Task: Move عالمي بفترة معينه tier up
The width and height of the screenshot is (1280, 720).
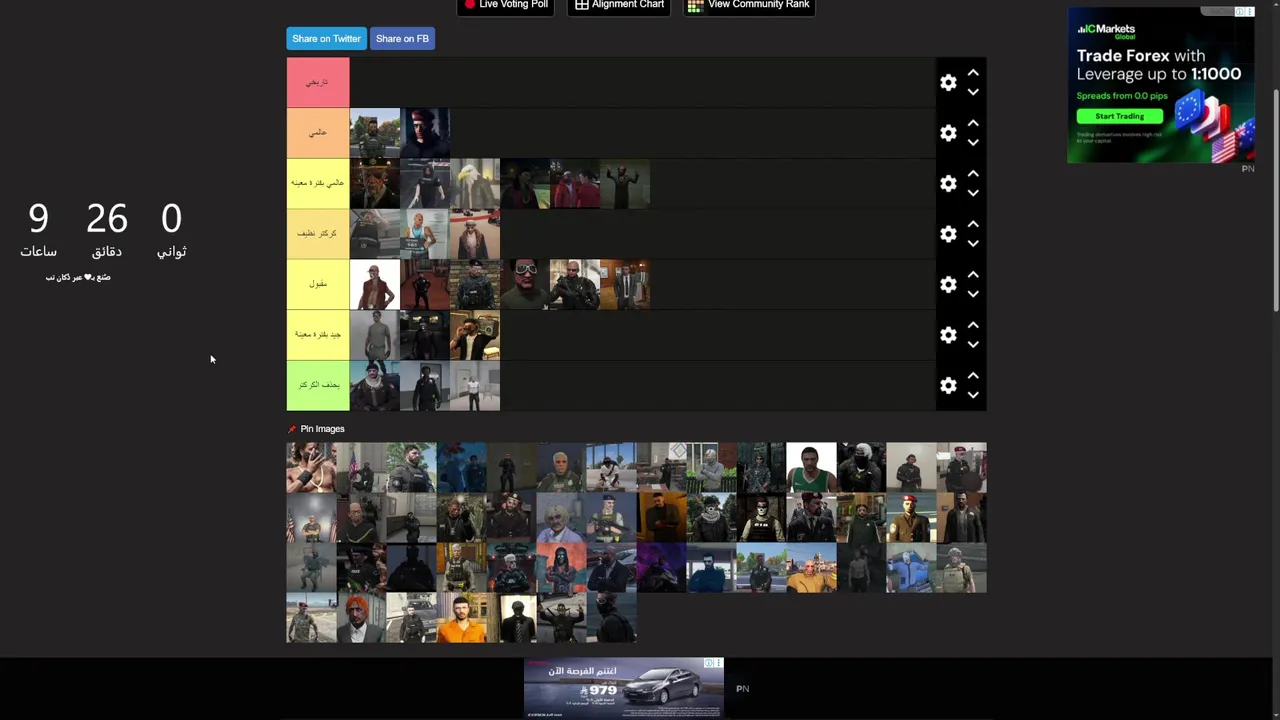Action: pos(973,174)
